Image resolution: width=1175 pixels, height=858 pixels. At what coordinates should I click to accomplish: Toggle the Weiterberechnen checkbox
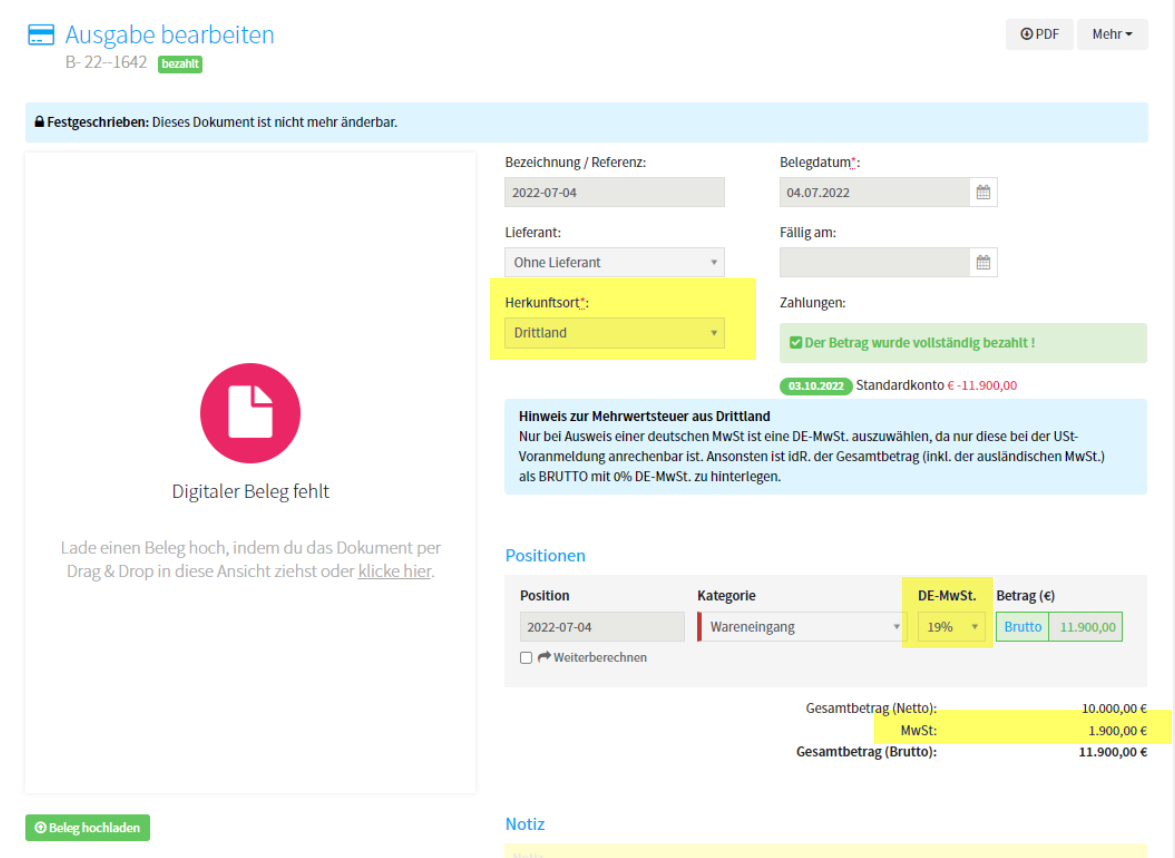[x=526, y=657]
